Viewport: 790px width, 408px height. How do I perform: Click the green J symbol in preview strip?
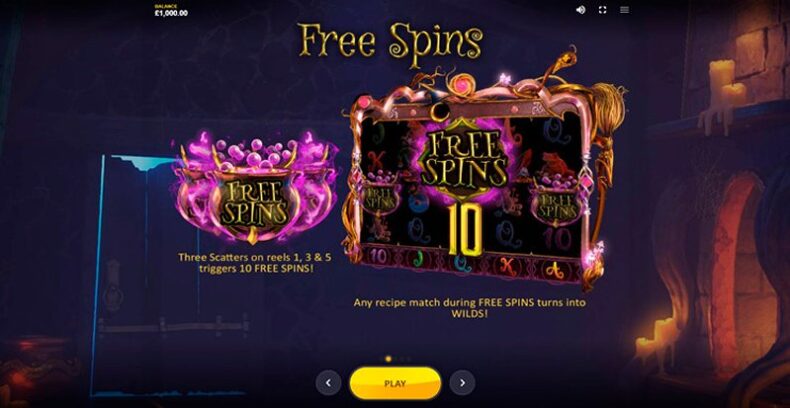[418, 259]
